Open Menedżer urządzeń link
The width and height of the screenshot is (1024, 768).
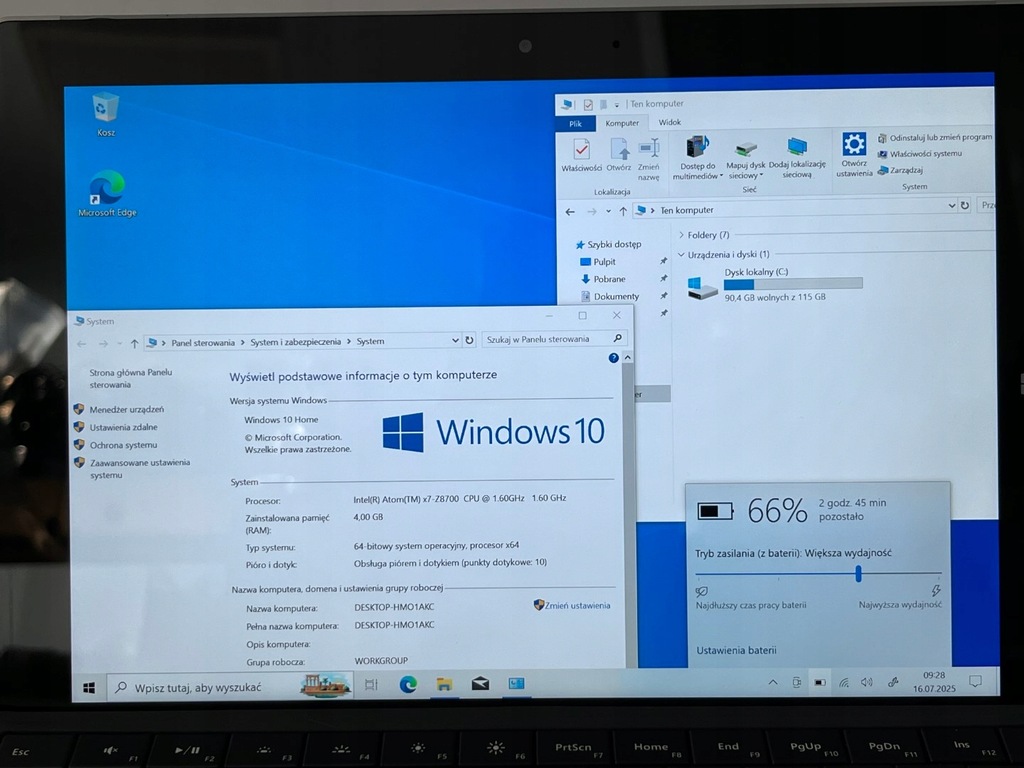tap(127, 409)
